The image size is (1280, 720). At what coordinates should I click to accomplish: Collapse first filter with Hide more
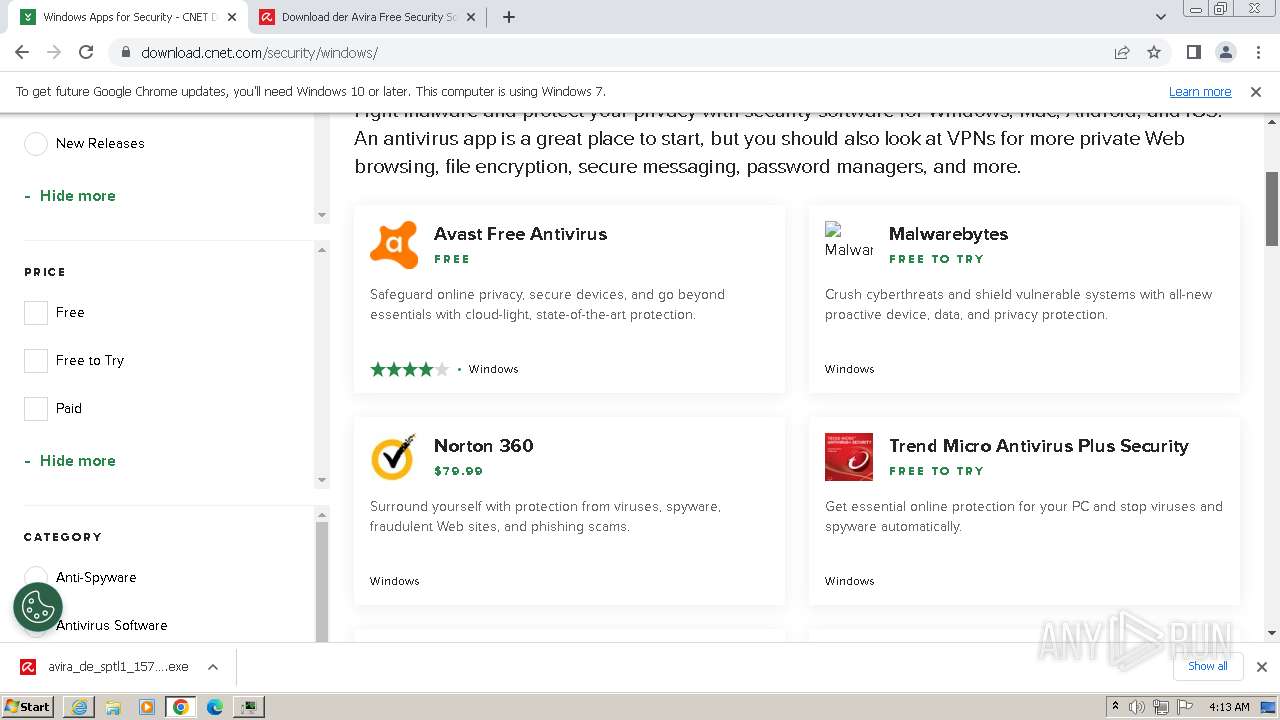point(70,196)
